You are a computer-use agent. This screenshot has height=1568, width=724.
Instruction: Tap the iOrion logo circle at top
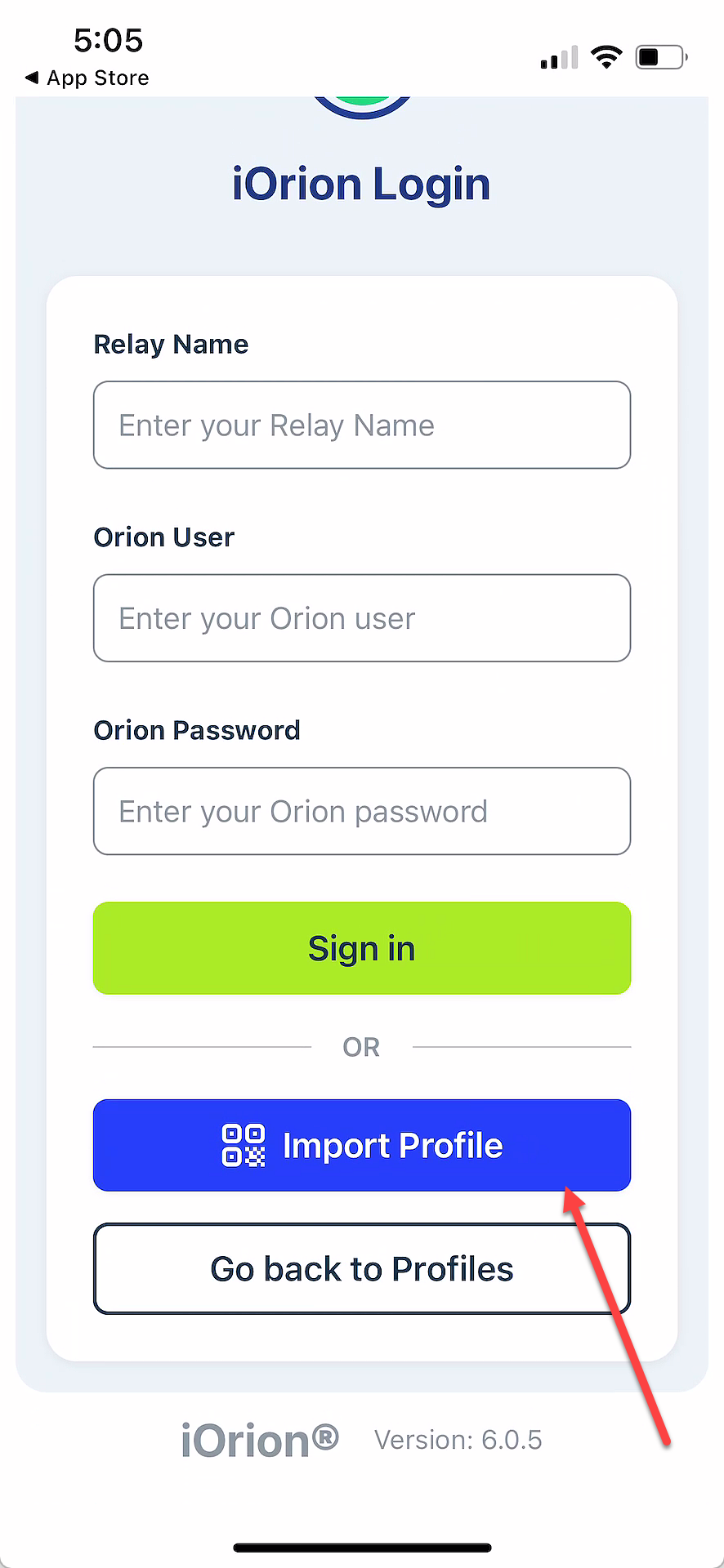[362, 107]
